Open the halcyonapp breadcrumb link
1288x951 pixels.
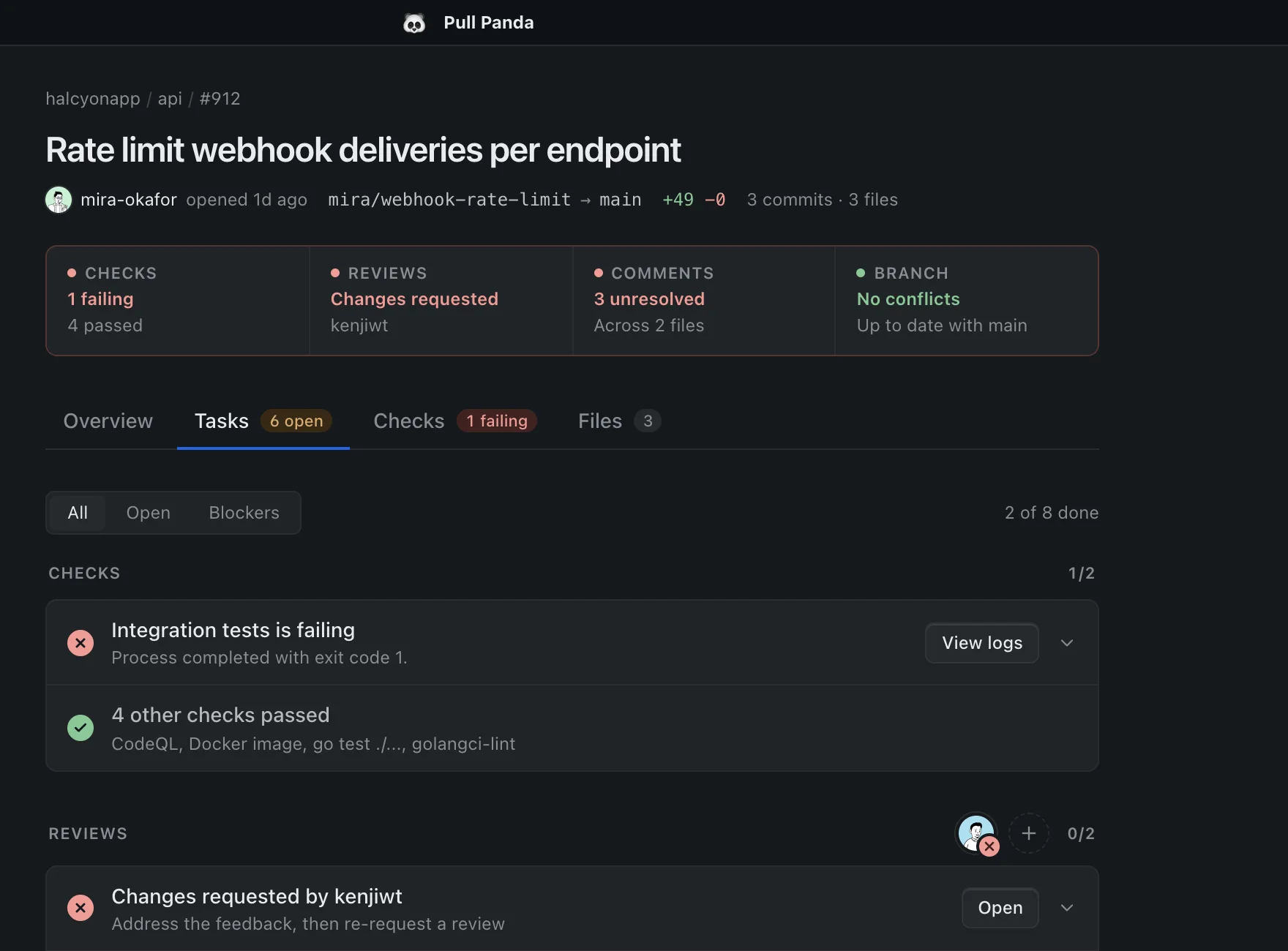[x=93, y=99]
